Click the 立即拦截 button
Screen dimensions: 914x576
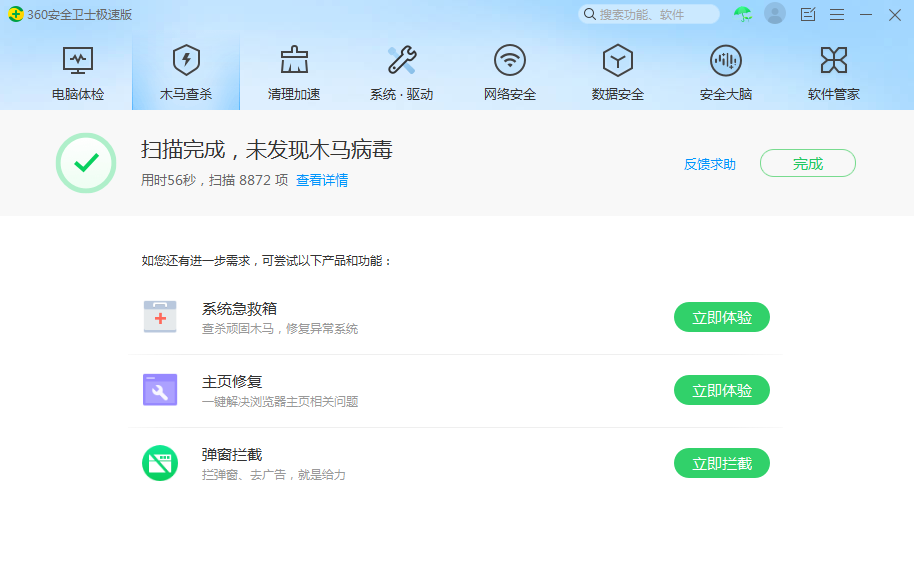pyautogui.click(x=722, y=463)
